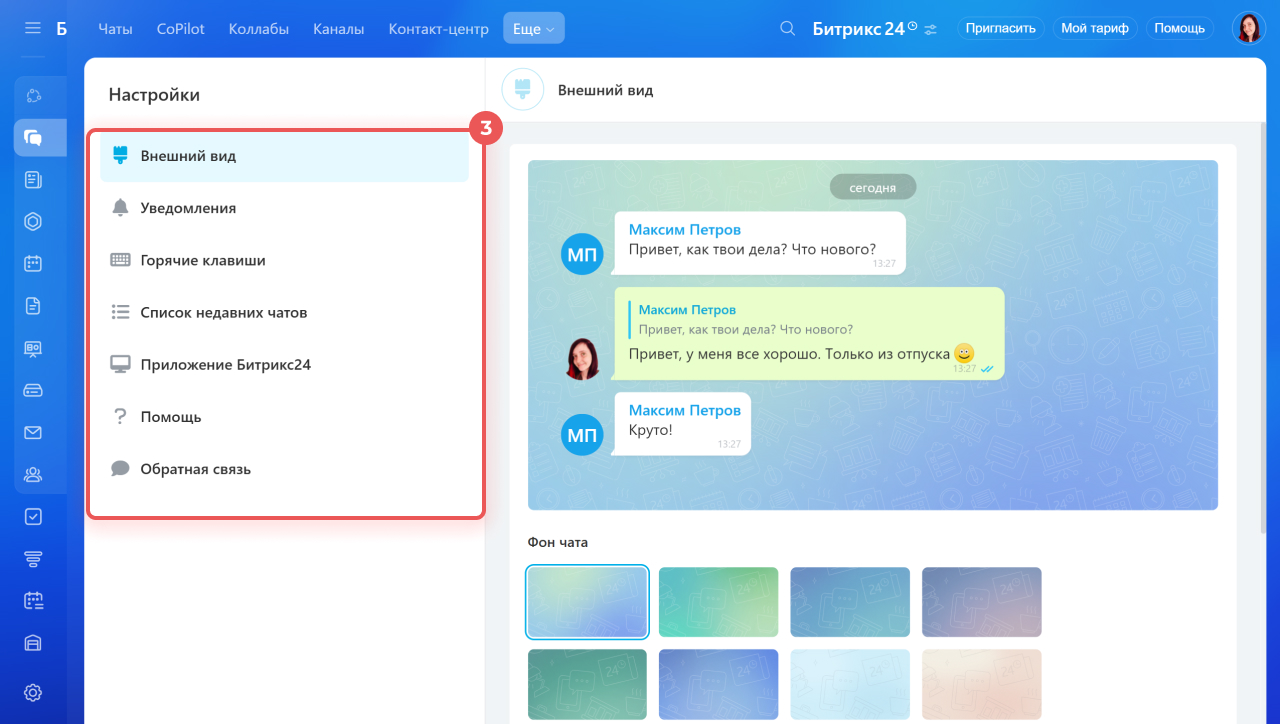The height and width of the screenshot is (724, 1280).
Task: Click the Помощь button in header
Action: (x=1179, y=28)
